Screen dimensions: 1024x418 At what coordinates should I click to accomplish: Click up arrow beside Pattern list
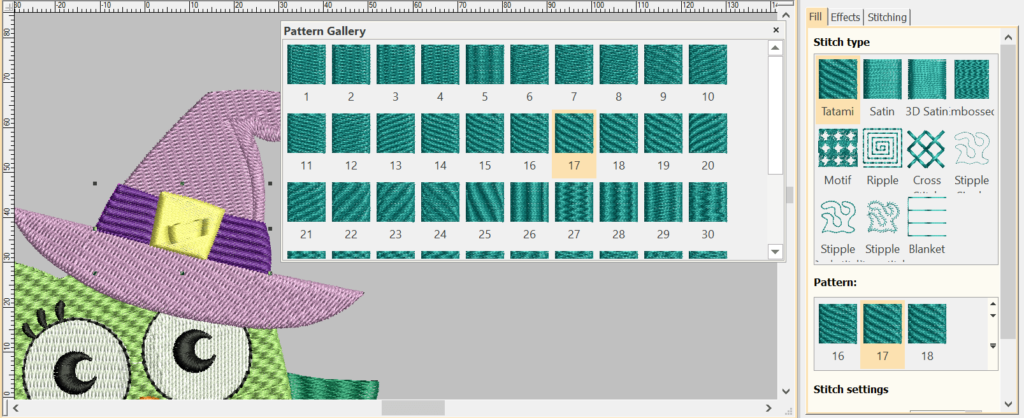[992, 302]
